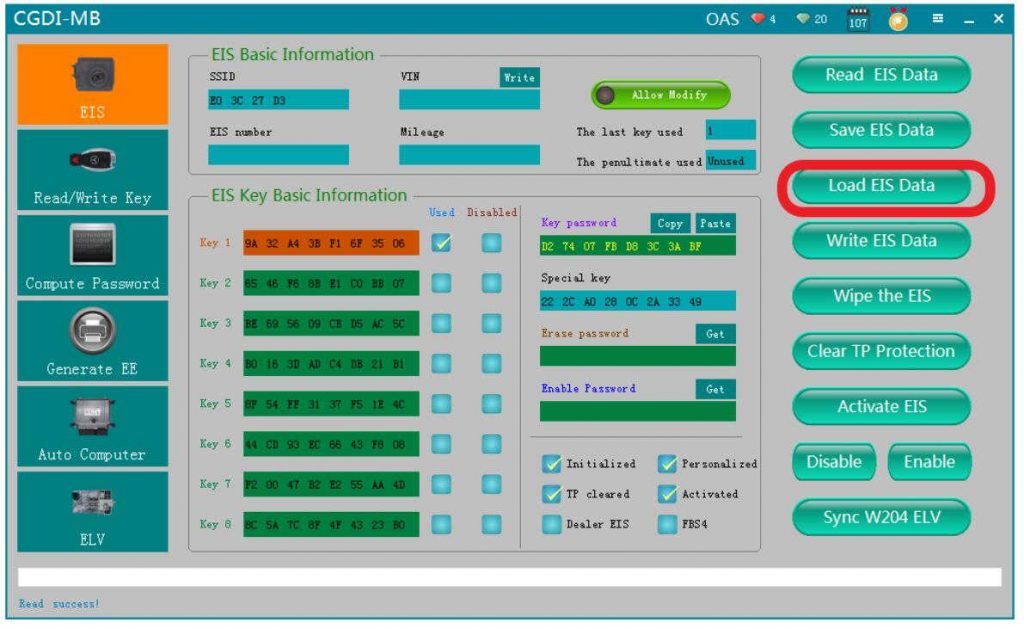
Task: Open the Read/Write Key module
Action: coord(92,170)
